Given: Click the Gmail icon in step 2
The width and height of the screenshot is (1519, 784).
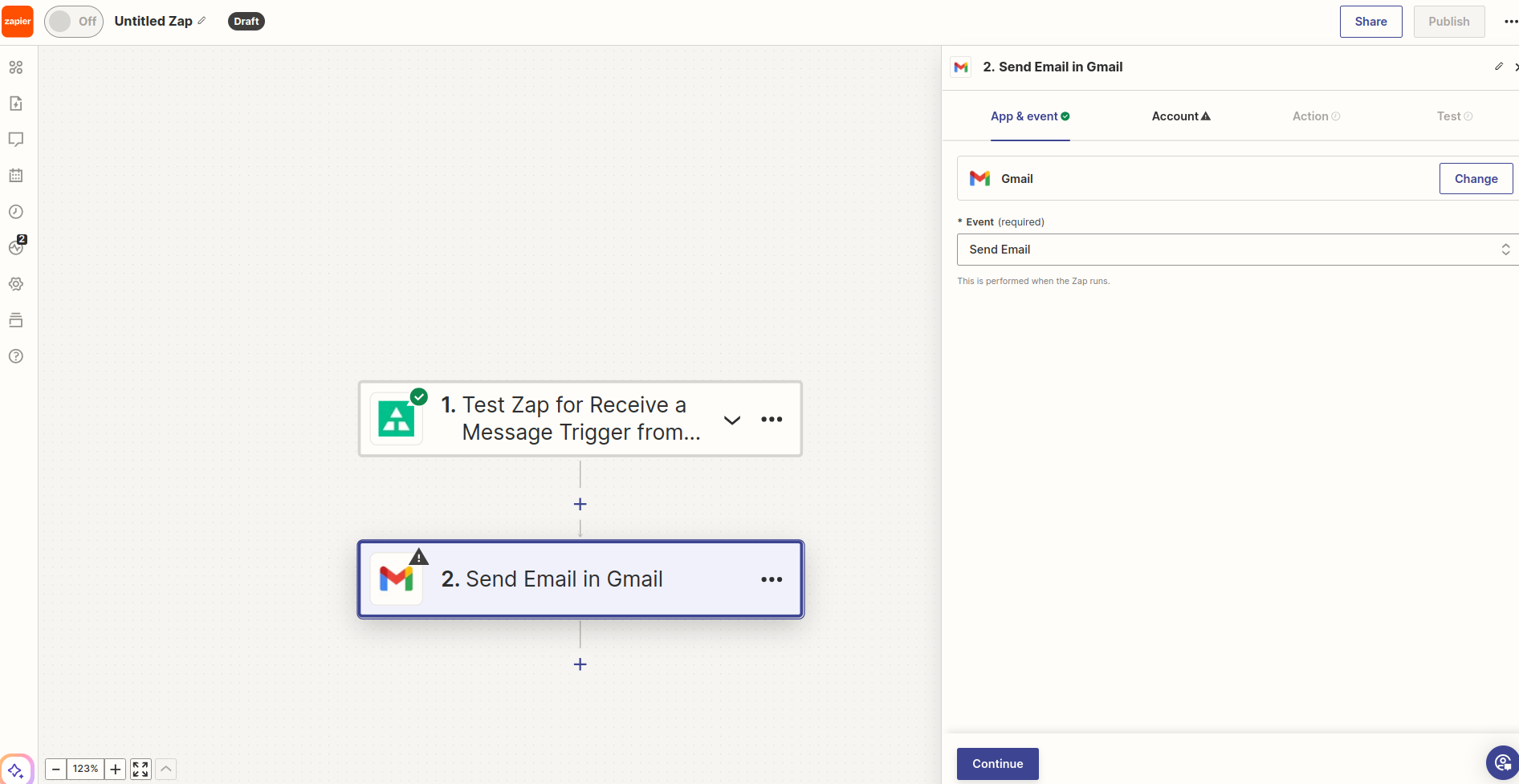Looking at the screenshot, I should point(396,579).
